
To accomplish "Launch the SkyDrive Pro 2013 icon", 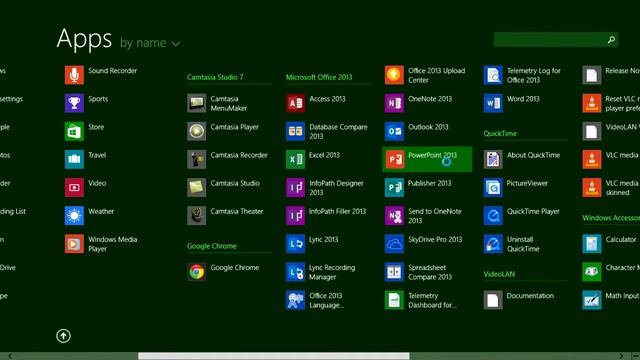I will pos(394,244).
